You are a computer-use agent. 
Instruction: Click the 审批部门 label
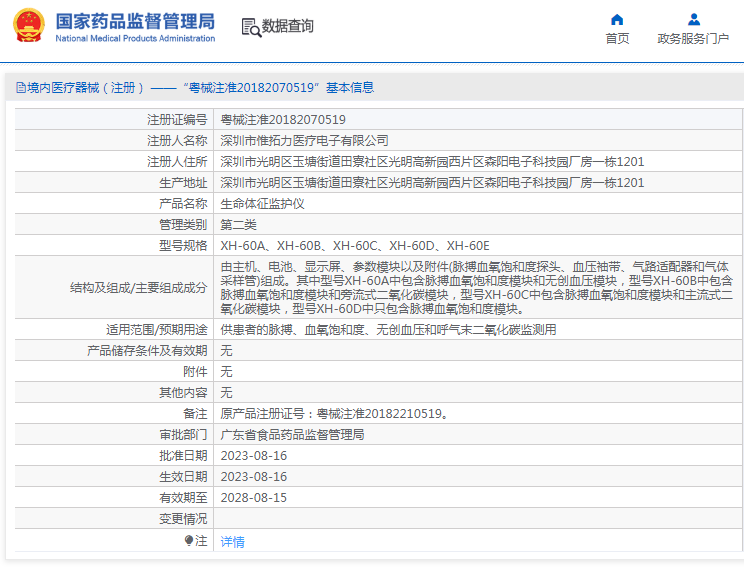coord(183,434)
